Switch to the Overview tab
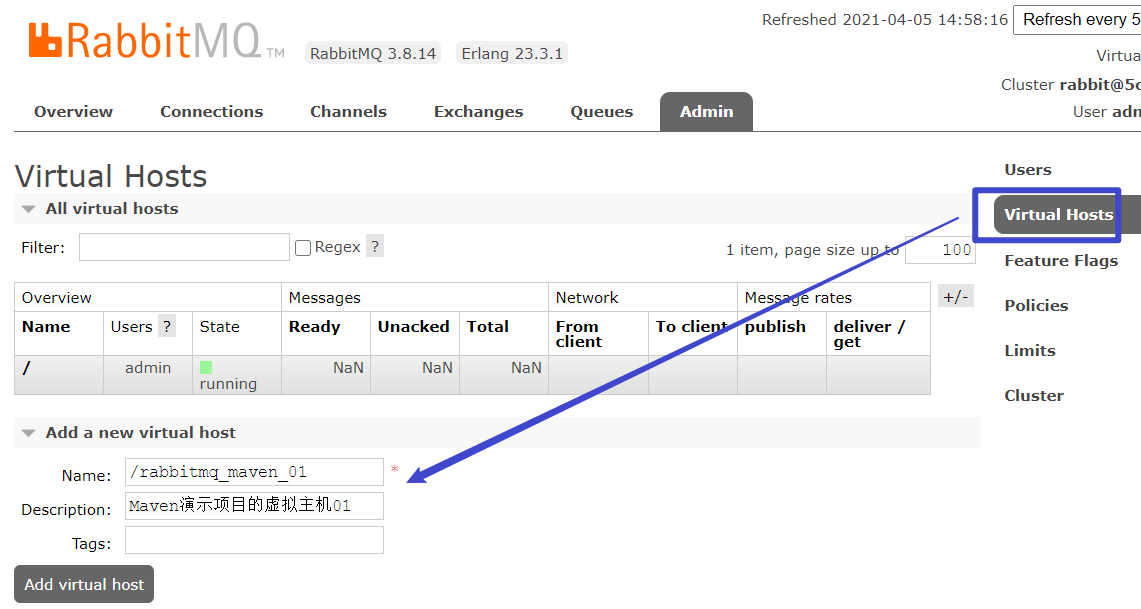The image size is (1141, 609). [x=73, y=112]
